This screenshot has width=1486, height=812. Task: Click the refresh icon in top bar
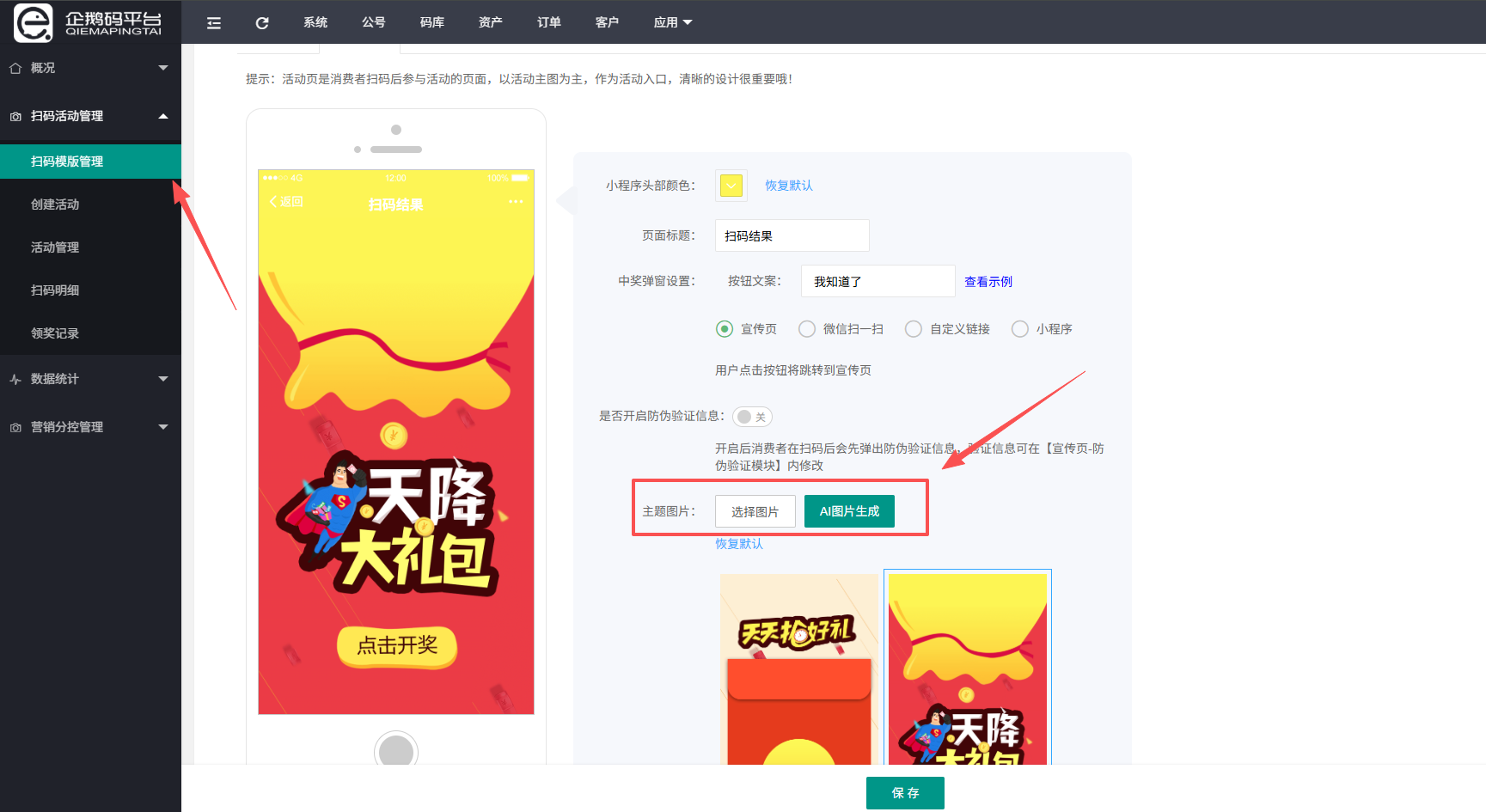click(262, 23)
